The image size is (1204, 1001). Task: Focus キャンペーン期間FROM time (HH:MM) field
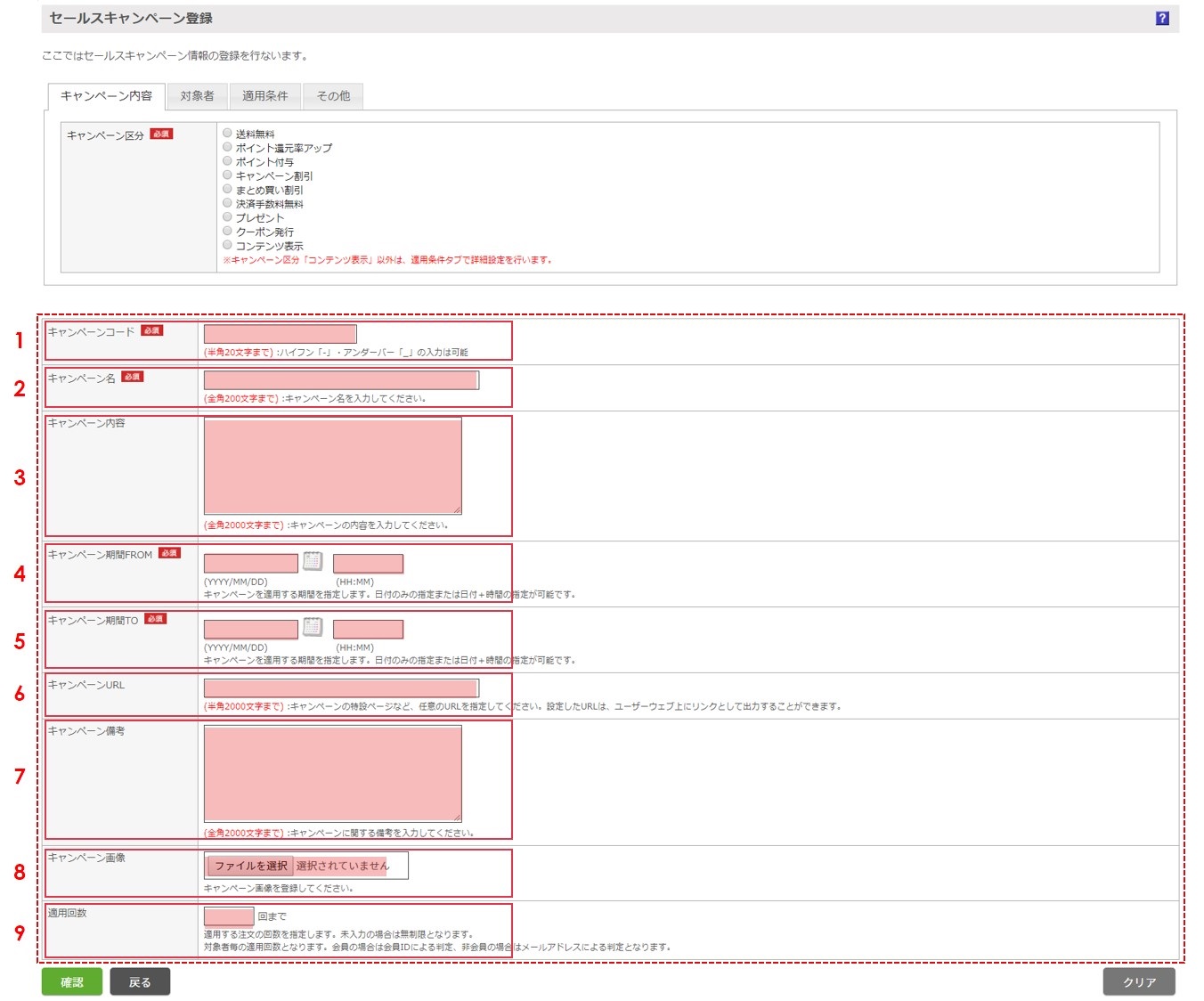(369, 564)
